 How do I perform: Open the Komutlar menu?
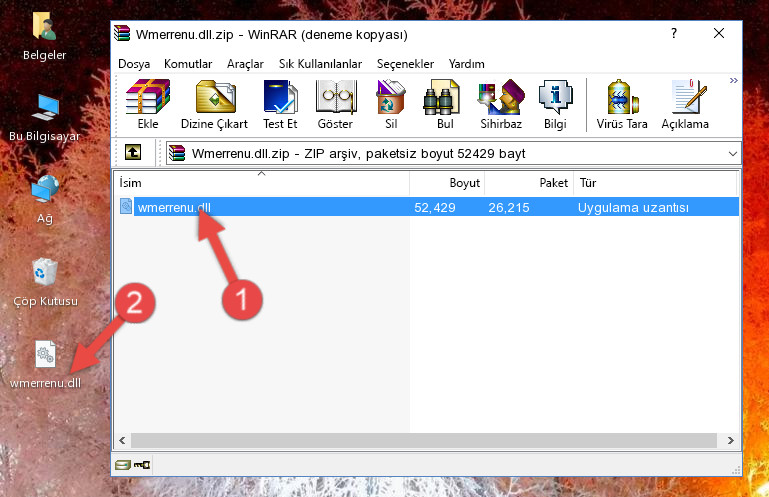click(188, 64)
